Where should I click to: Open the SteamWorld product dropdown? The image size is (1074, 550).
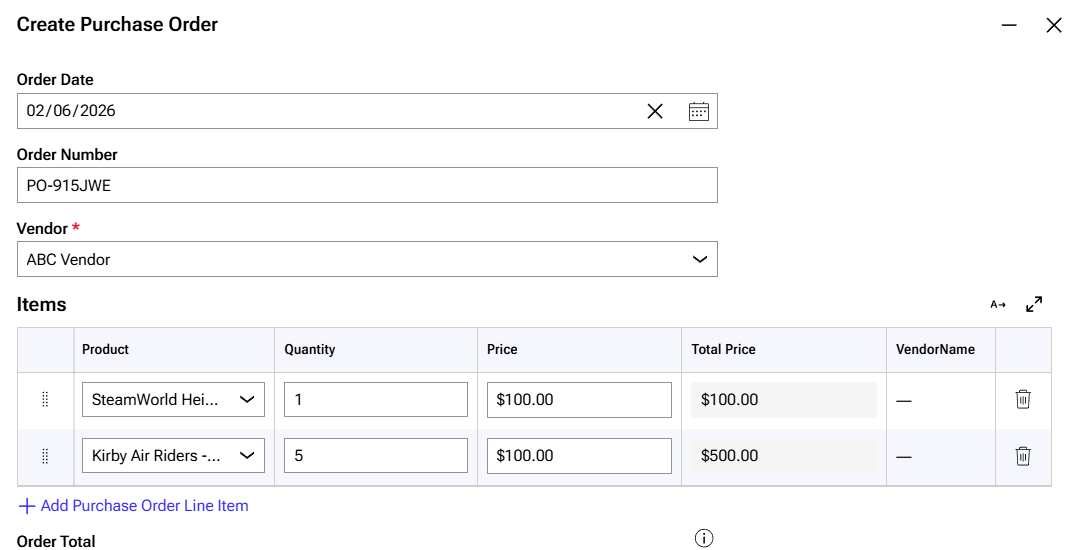(247, 400)
